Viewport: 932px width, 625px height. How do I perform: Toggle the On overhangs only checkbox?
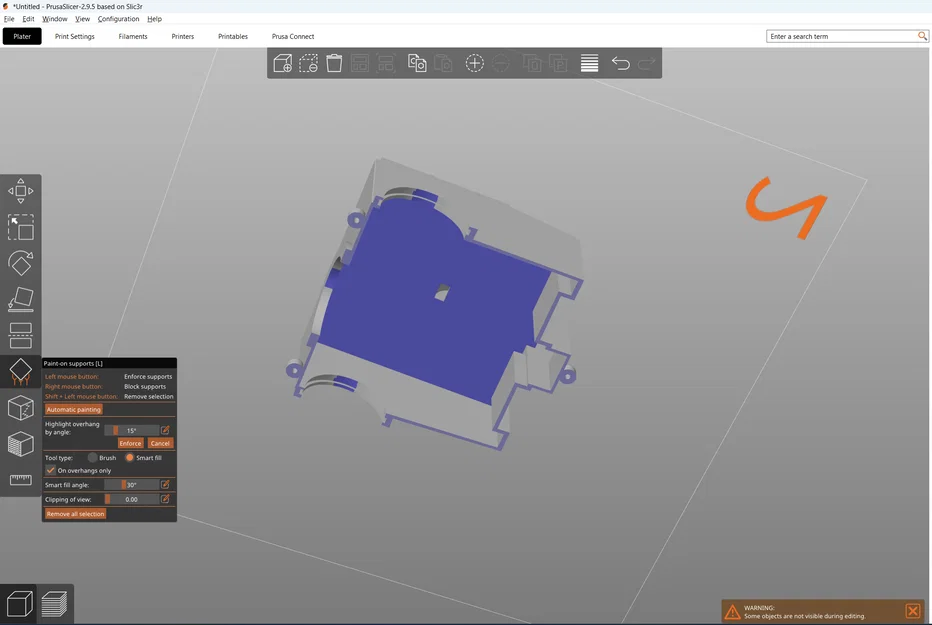click(51, 470)
